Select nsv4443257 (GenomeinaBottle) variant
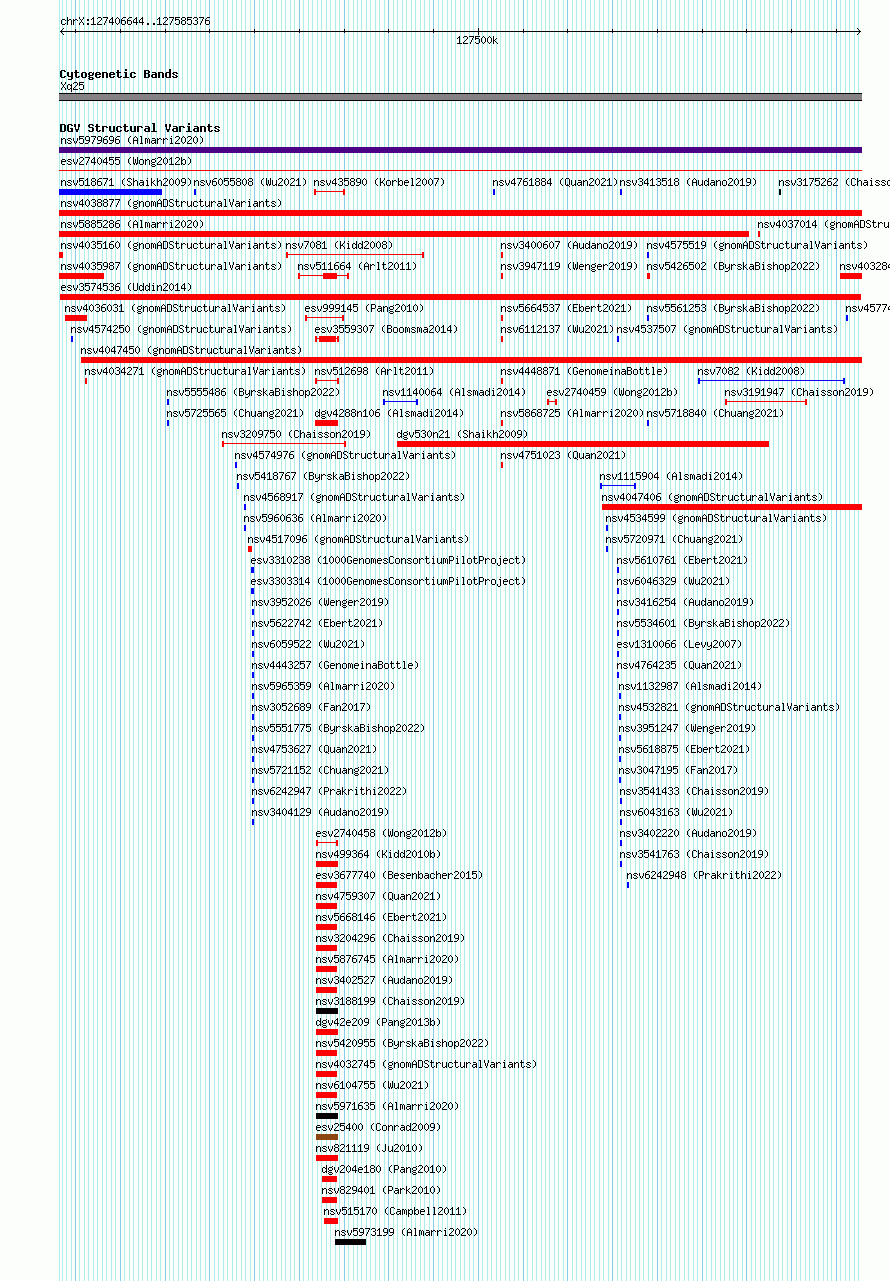 click(x=335, y=665)
